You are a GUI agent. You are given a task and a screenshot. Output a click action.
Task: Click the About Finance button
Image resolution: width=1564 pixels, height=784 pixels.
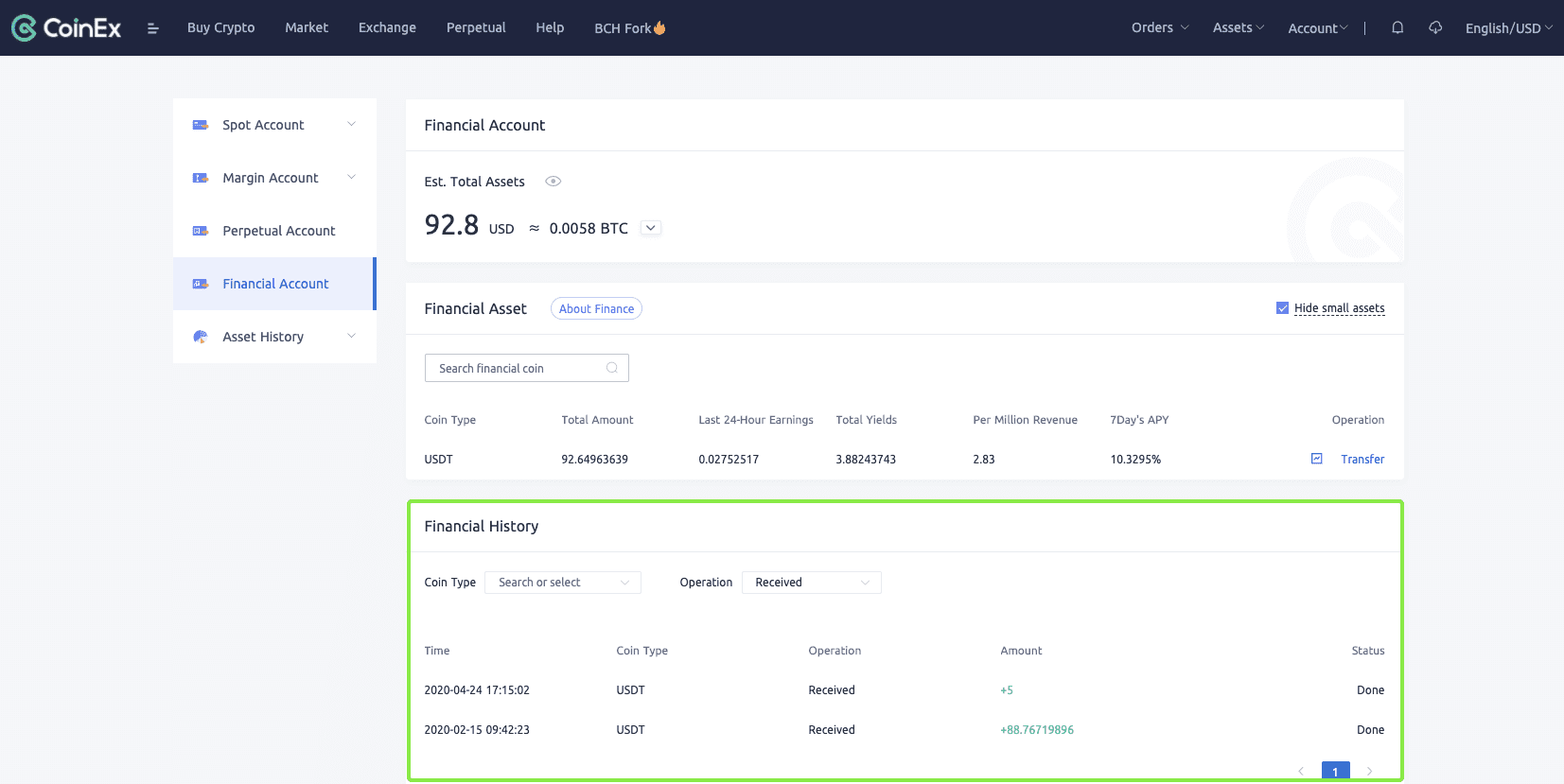[x=596, y=308]
